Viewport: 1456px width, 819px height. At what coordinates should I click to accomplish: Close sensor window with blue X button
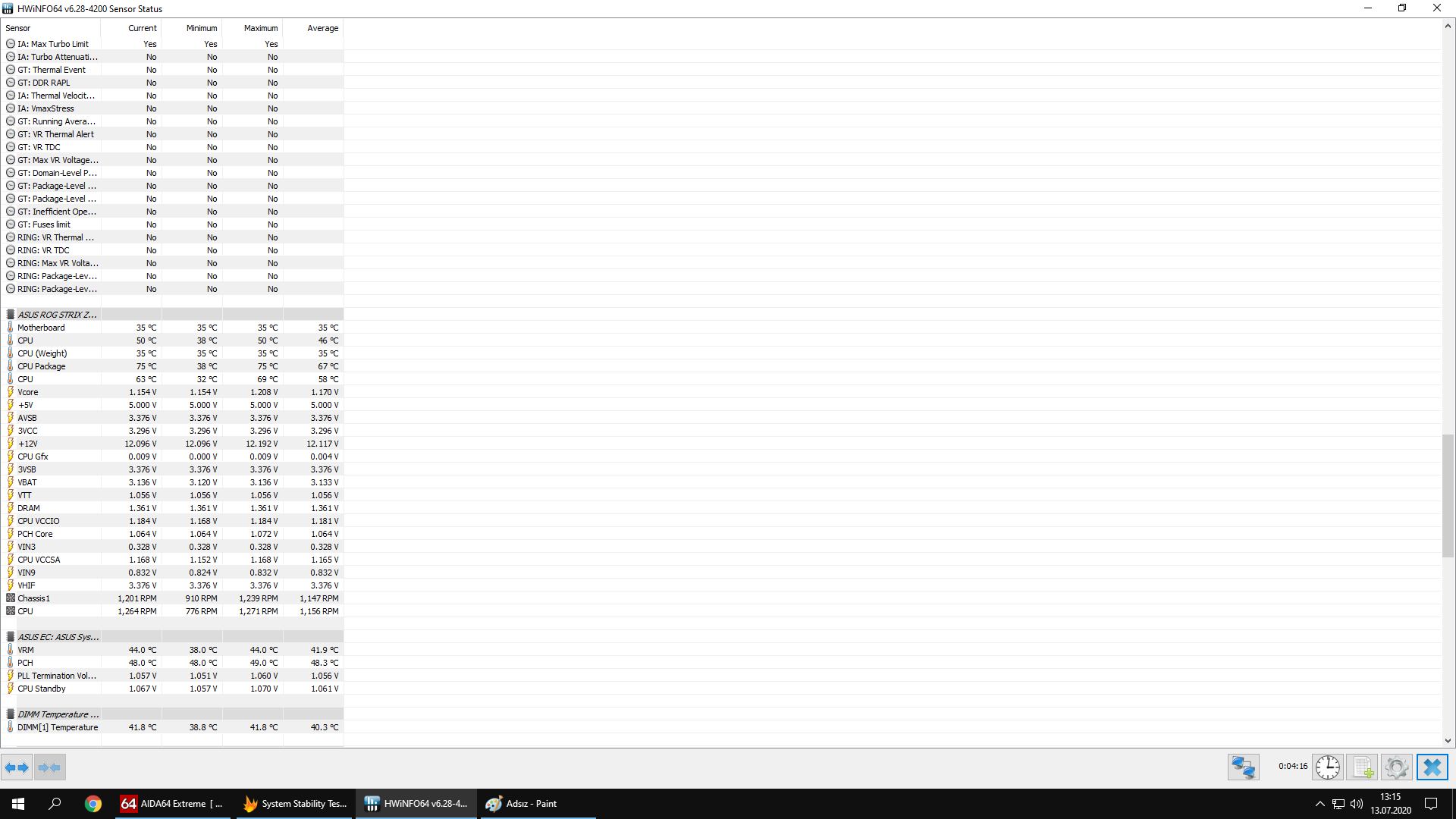pos(1432,767)
